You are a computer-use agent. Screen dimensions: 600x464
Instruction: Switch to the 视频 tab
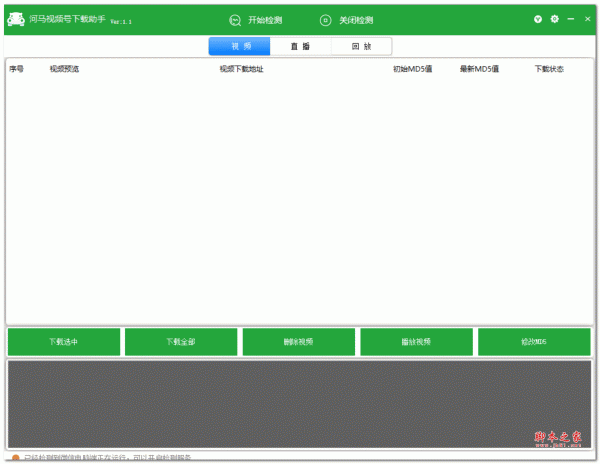point(240,46)
